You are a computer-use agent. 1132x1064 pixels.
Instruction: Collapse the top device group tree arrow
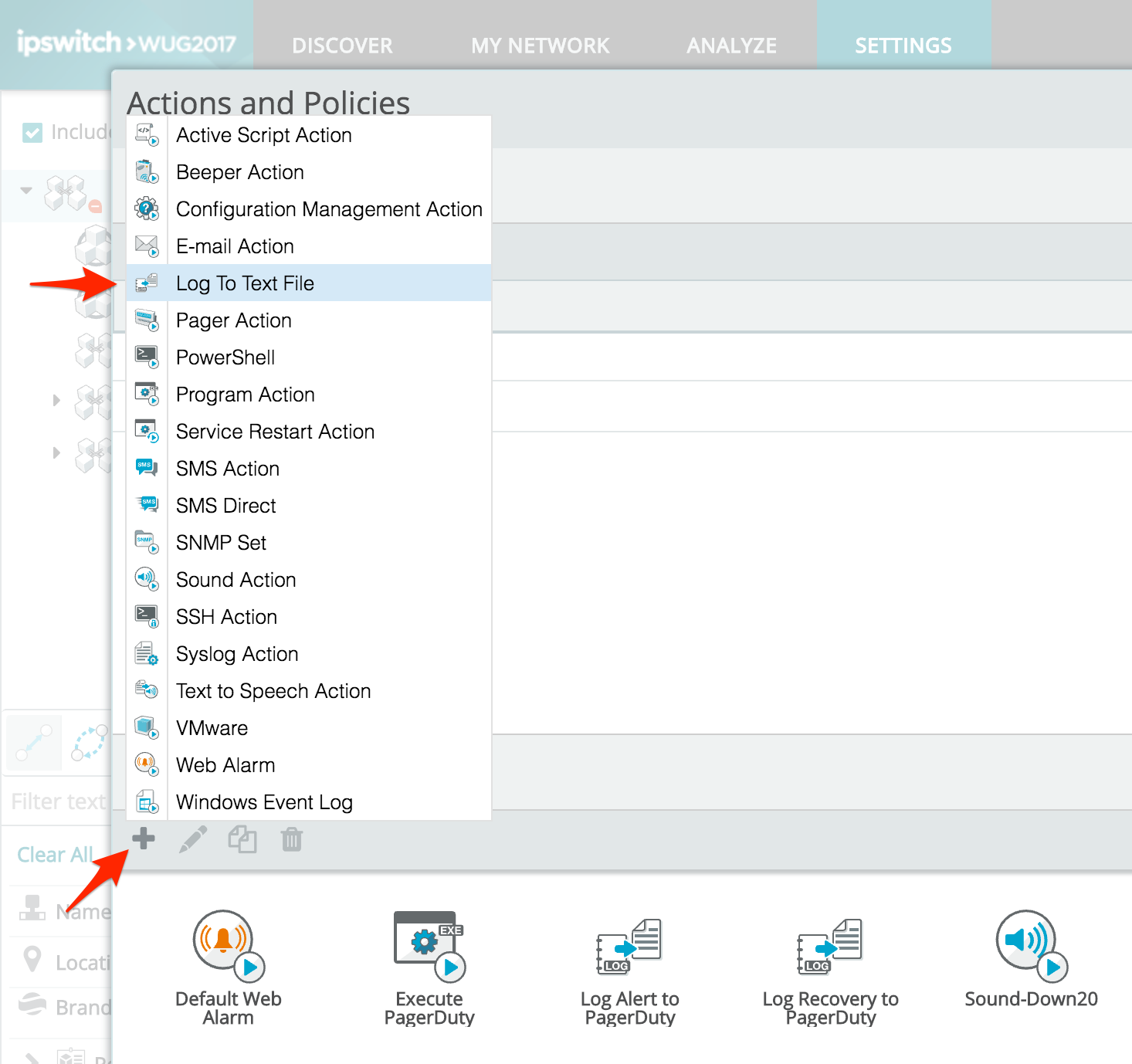[26, 190]
